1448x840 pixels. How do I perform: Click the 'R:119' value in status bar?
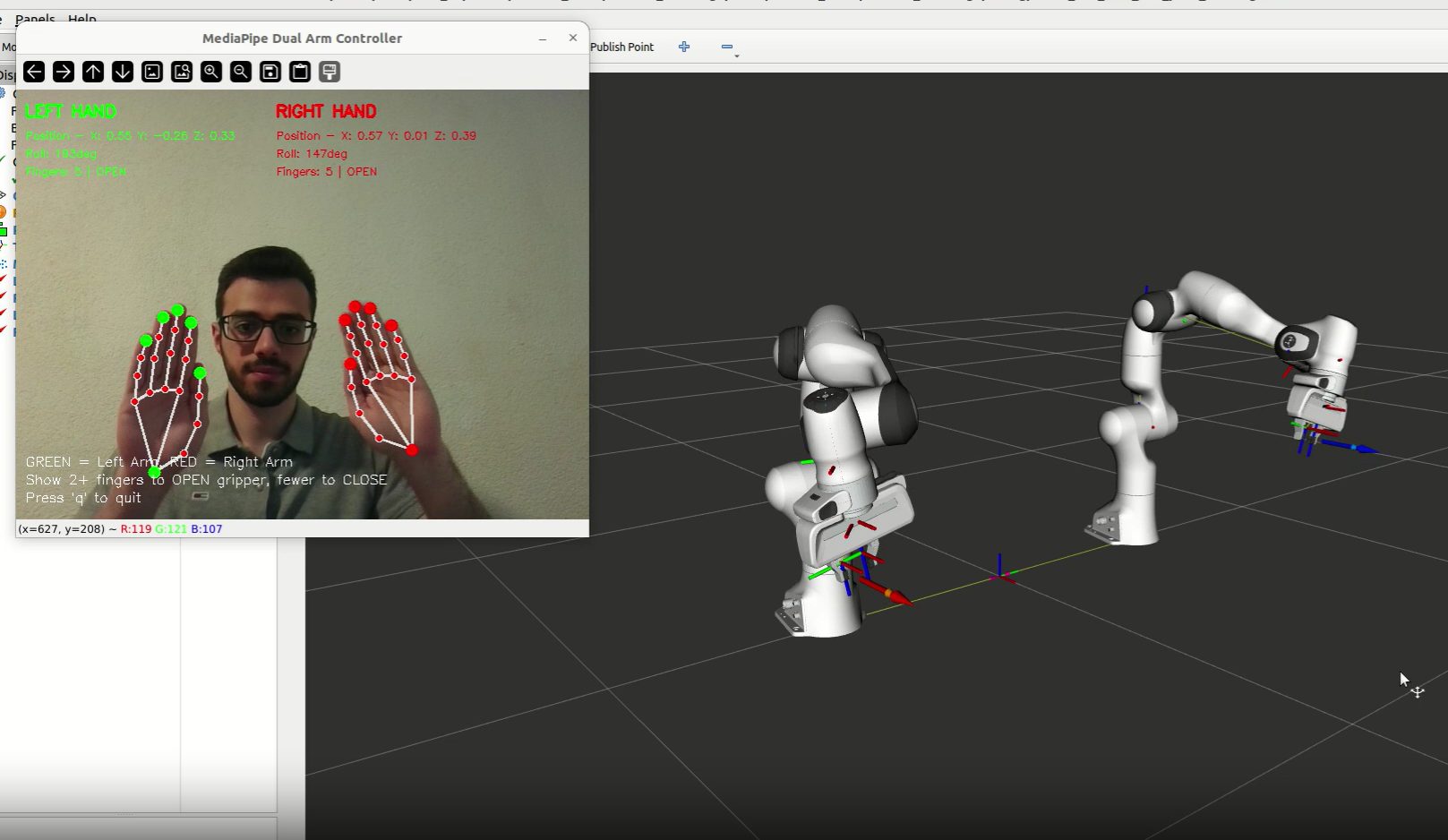[x=136, y=529]
